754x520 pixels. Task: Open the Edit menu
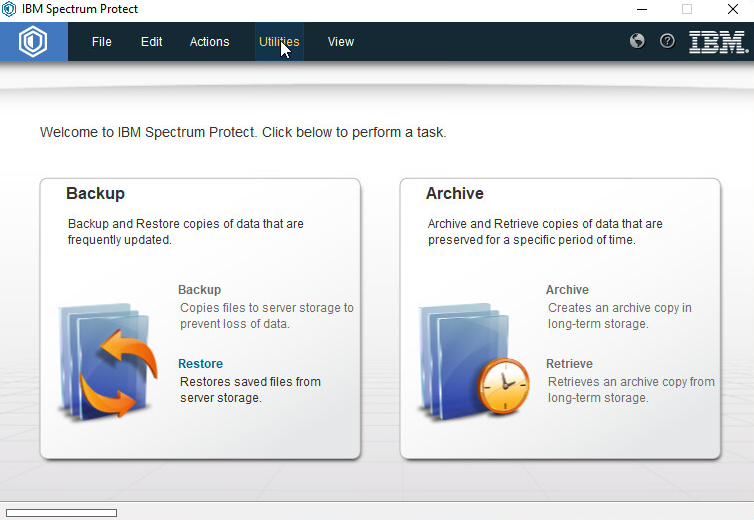(x=151, y=42)
